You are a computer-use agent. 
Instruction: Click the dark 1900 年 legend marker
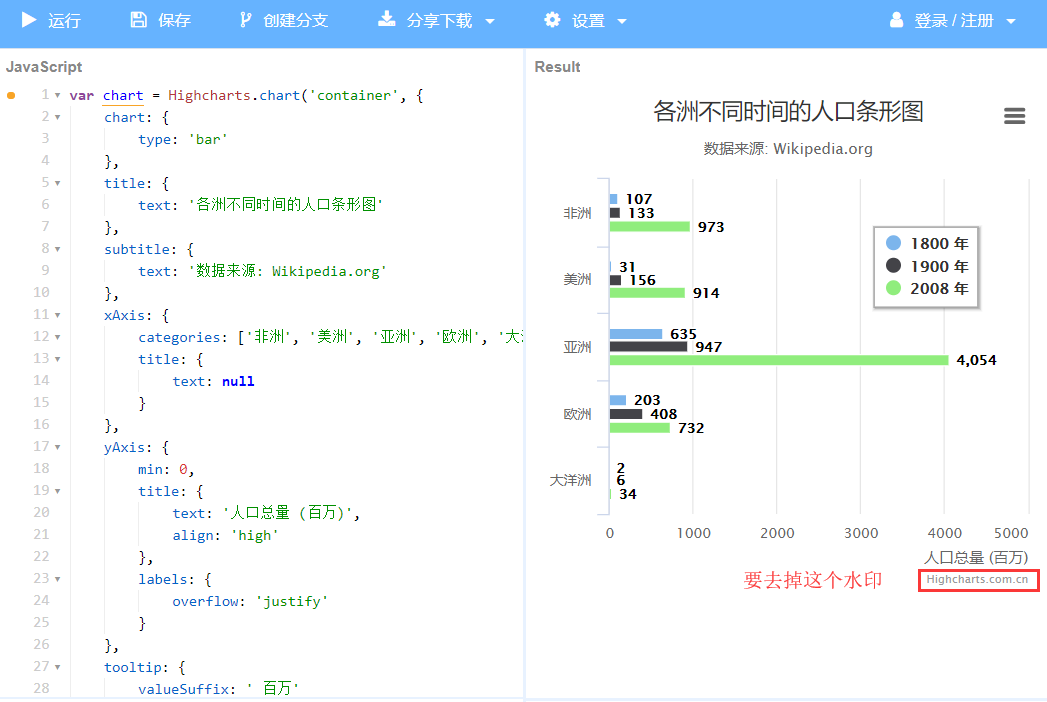[893, 266]
